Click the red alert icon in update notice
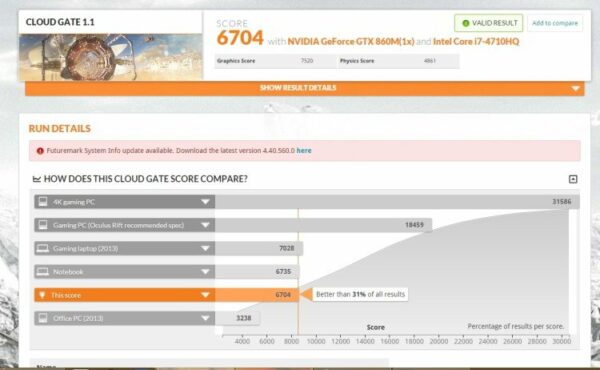Viewport: 600px width, 370px height. [40, 151]
